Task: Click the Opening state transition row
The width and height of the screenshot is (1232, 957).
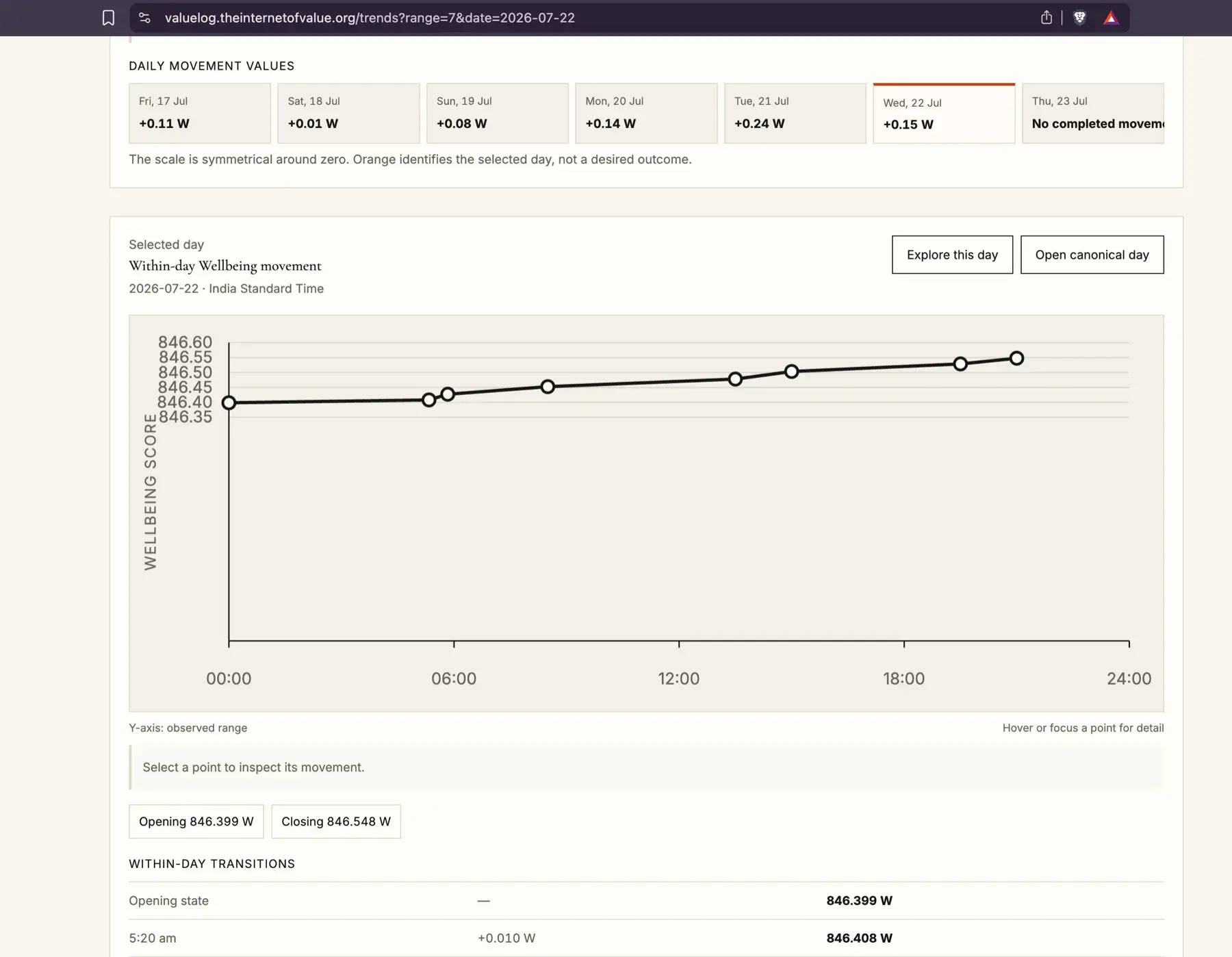Action: (x=646, y=901)
